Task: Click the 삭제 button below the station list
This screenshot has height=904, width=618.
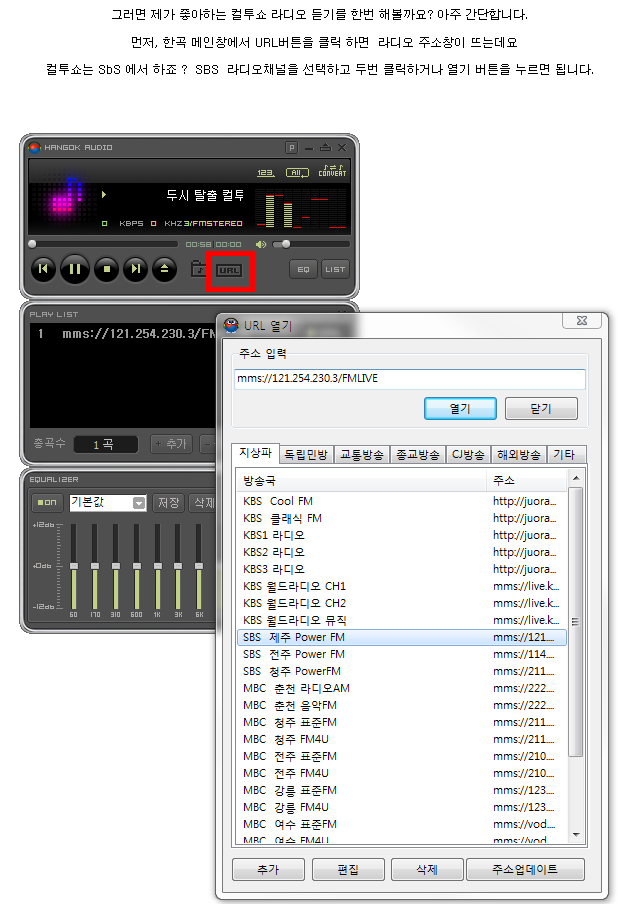Action: point(427,869)
